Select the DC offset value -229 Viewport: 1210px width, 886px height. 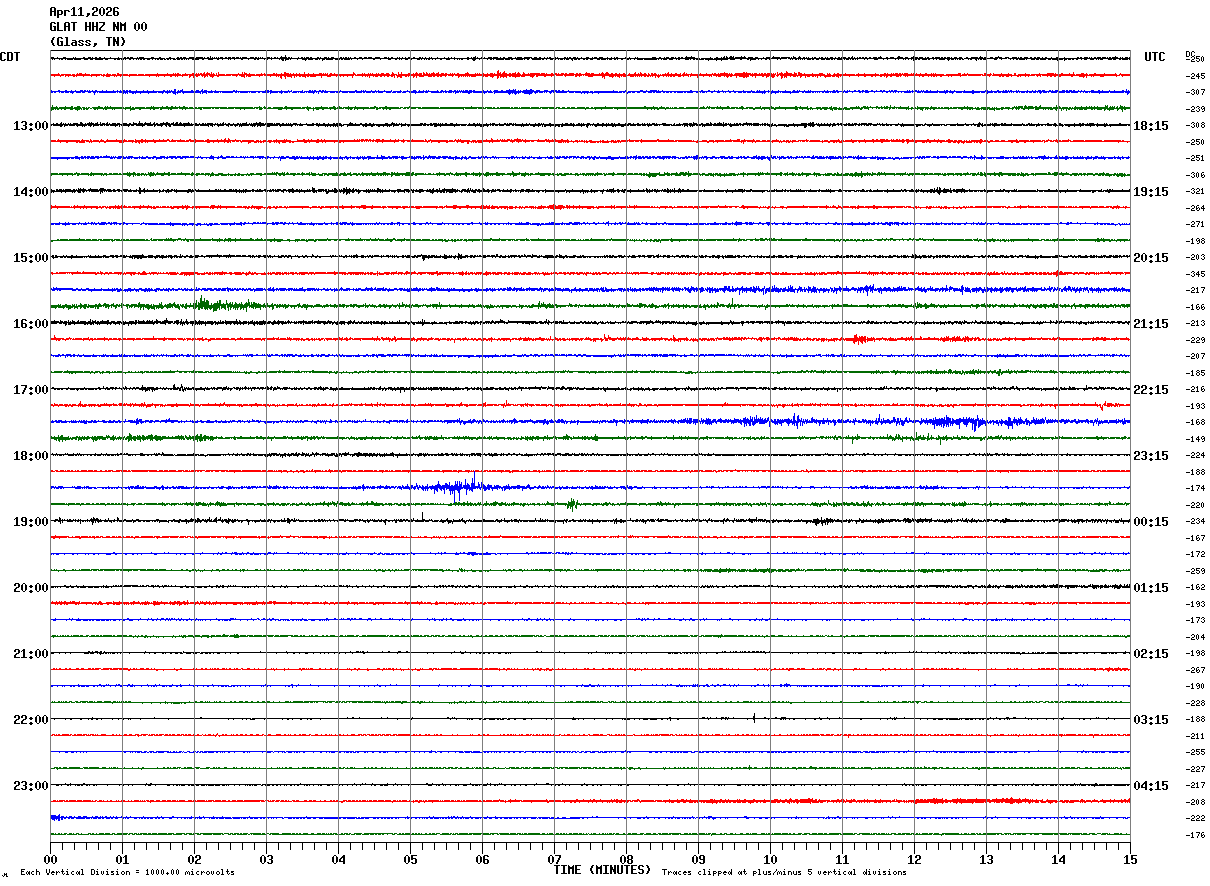click(x=1195, y=340)
